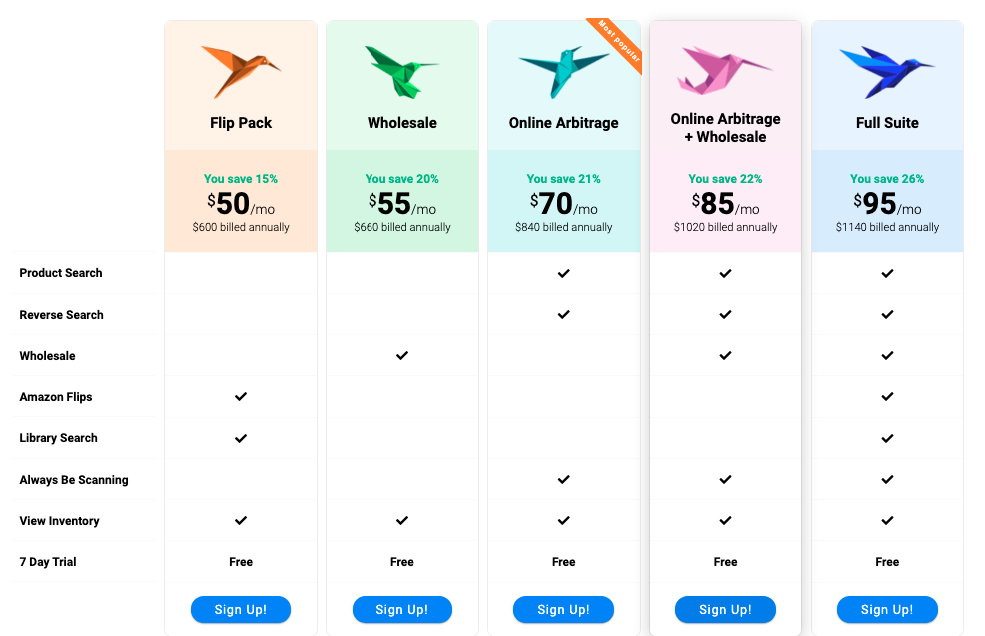
Task: Sign up for the Full Suite plan
Action: 887,610
